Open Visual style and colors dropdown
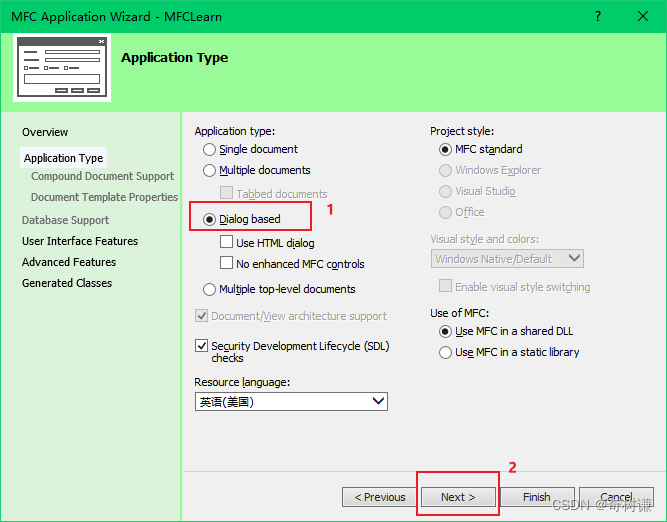 pyautogui.click(x=507, y=259)
